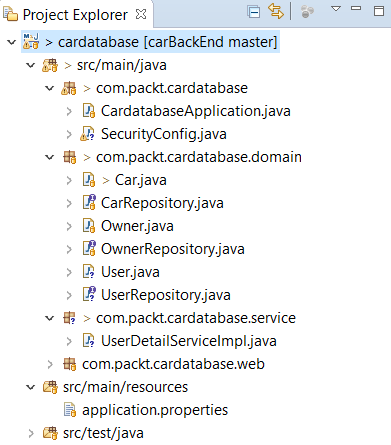Screen dimensions: 391x445
Task: Expand Owner.java node
Action: pyautogui.click(x=69, y=226)
